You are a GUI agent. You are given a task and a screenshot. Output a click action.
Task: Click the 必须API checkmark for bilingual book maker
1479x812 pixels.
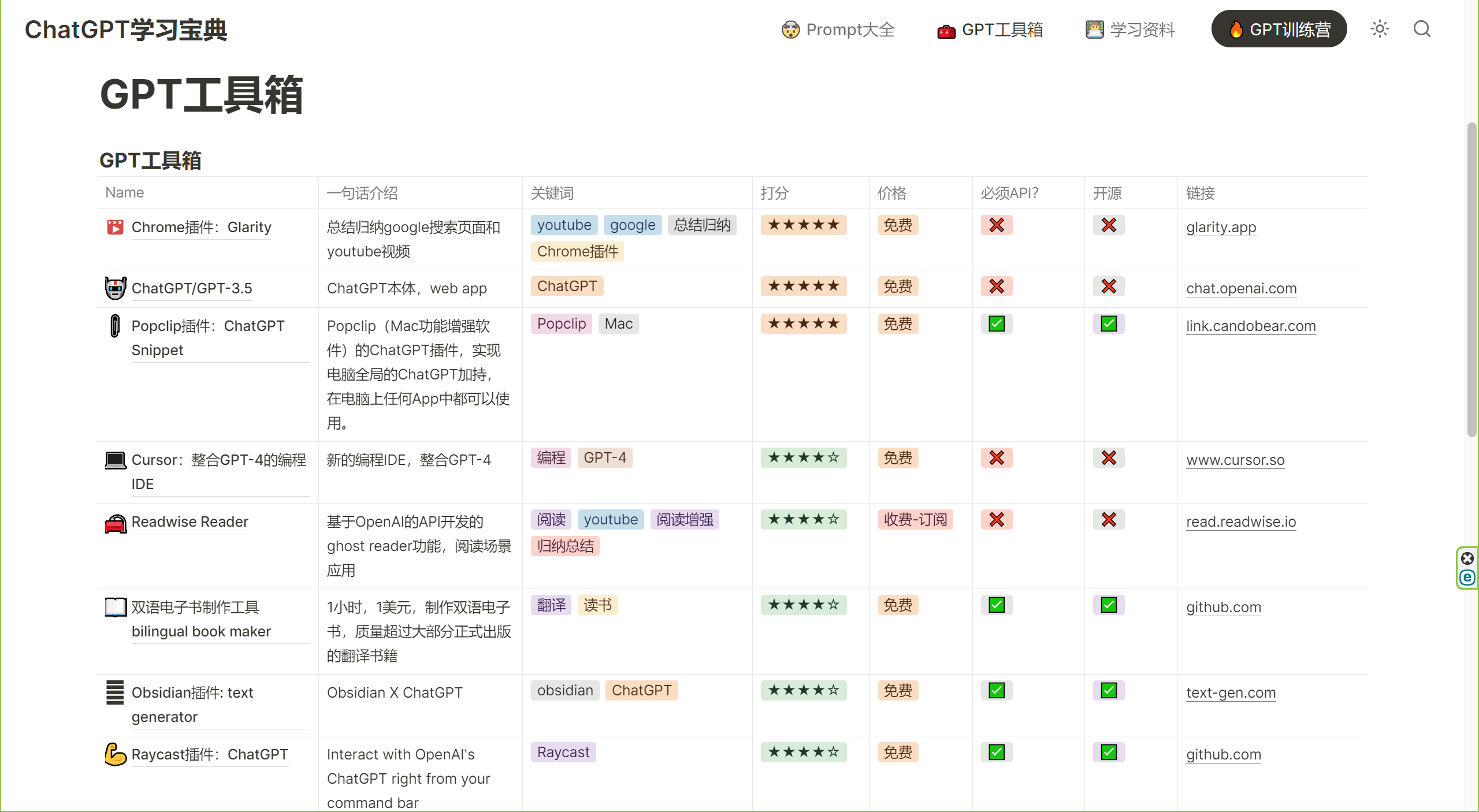coord(997,605)
